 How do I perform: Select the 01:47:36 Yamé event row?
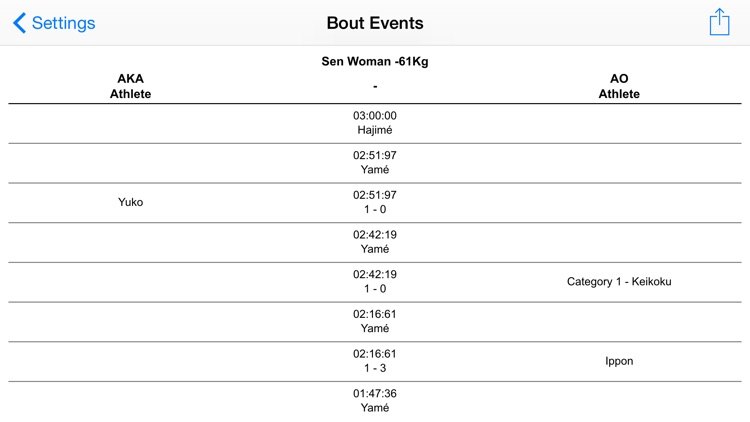pos(375,401)
